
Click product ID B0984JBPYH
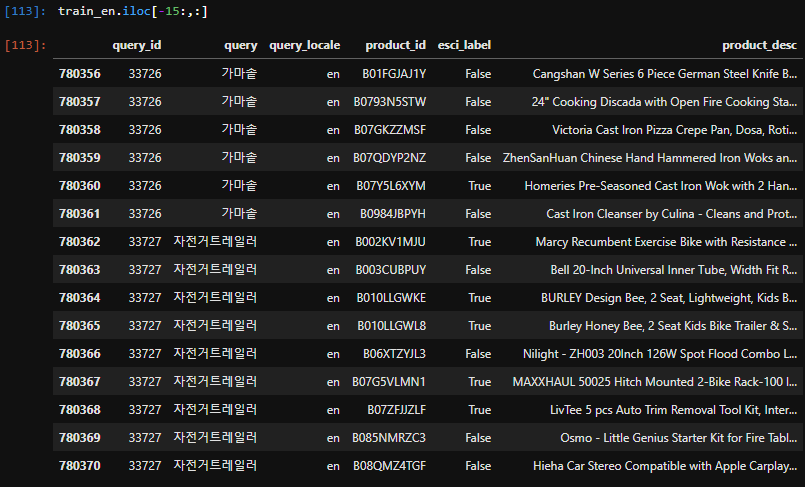coord(393,213)
